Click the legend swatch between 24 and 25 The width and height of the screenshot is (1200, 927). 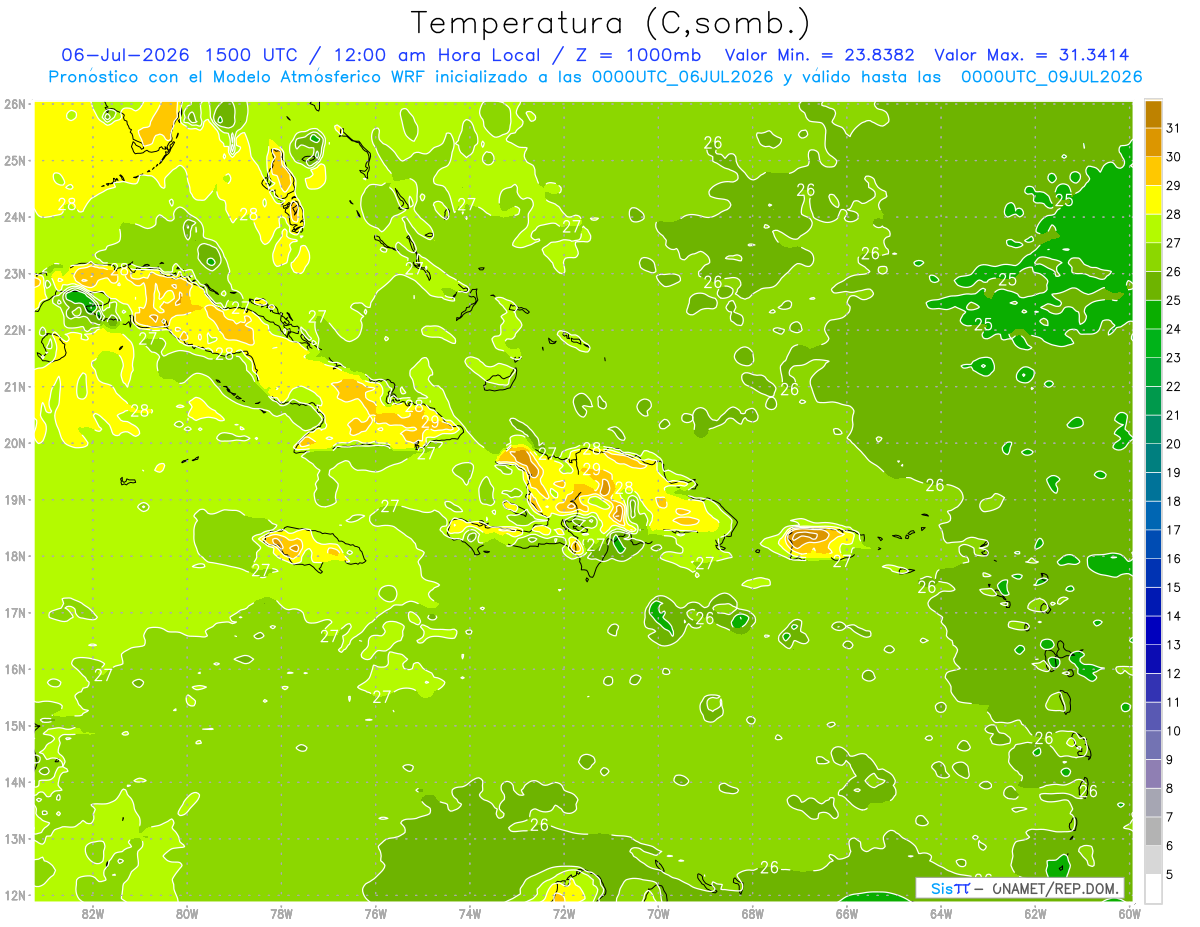(1154, 314)
